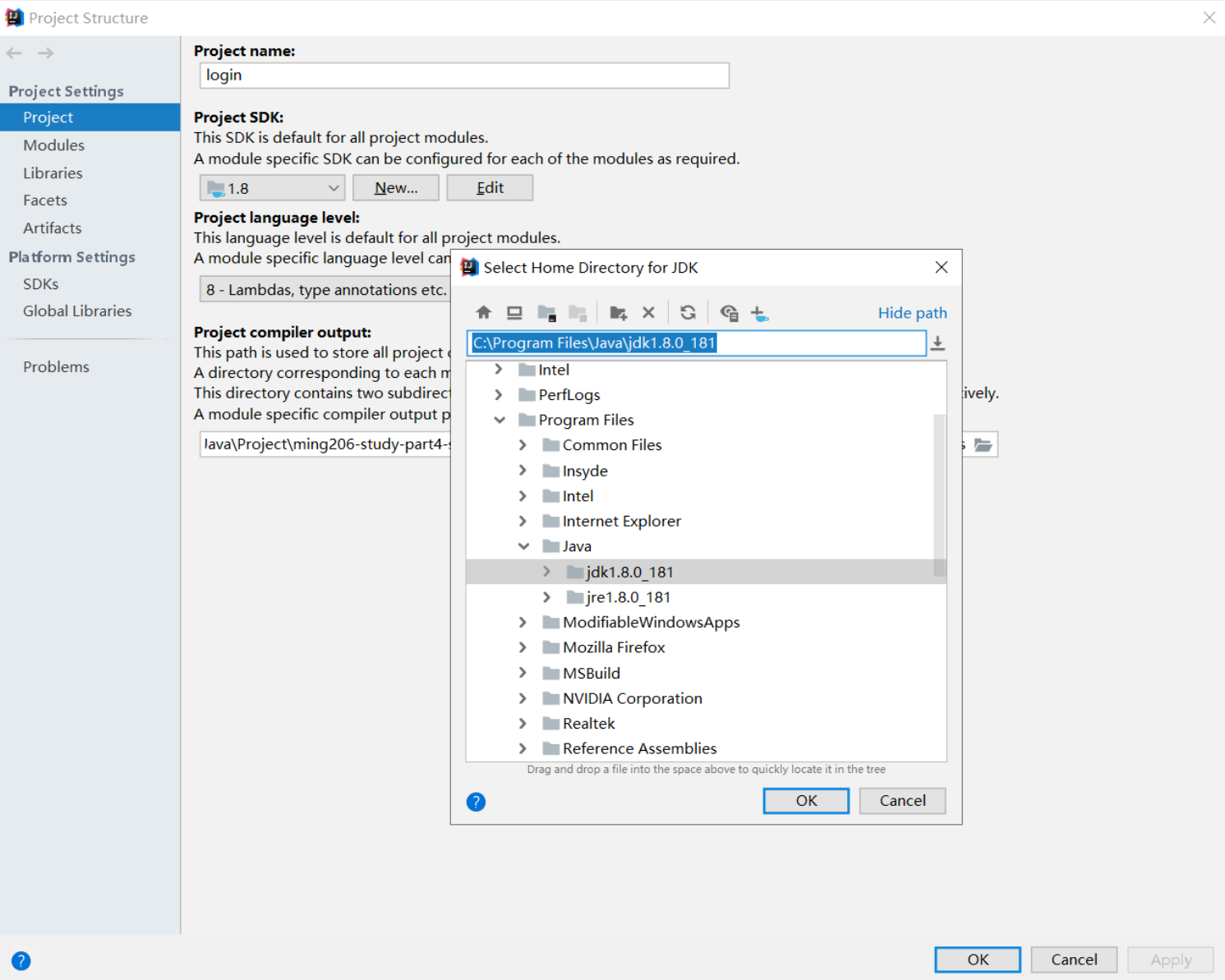Click Hide path link

click(x=912, y=313)
